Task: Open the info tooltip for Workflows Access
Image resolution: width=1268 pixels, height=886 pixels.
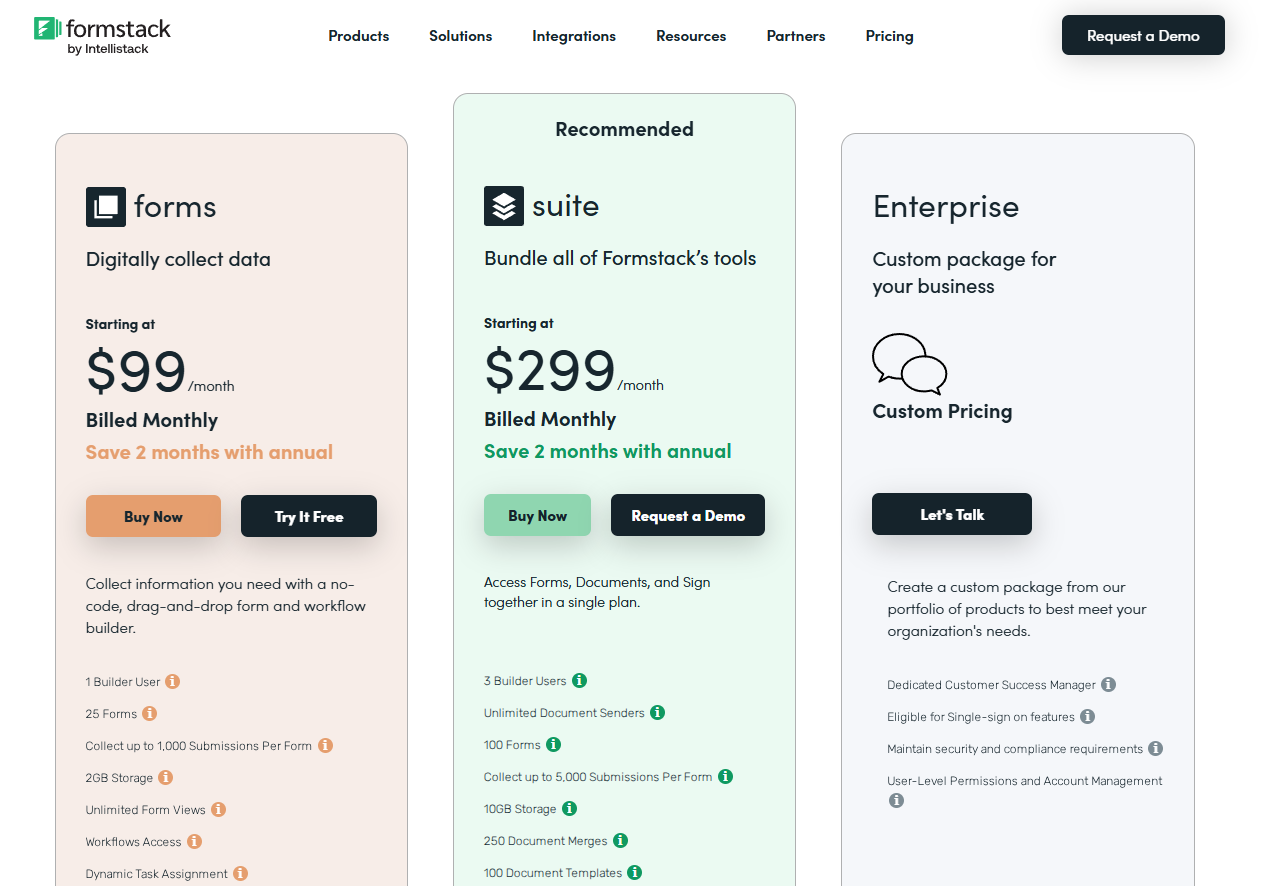Action: point(196,842)
